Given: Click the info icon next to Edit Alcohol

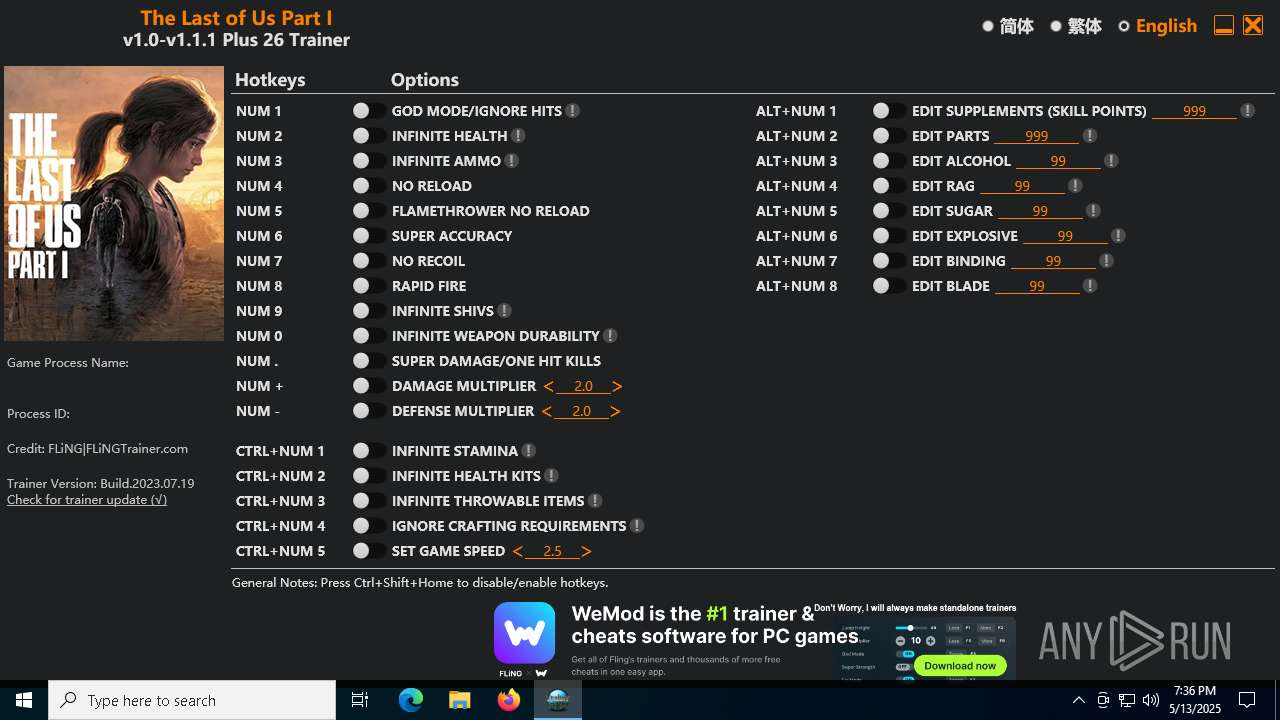Looking at the screenshot, I should tap(1110, 161).
